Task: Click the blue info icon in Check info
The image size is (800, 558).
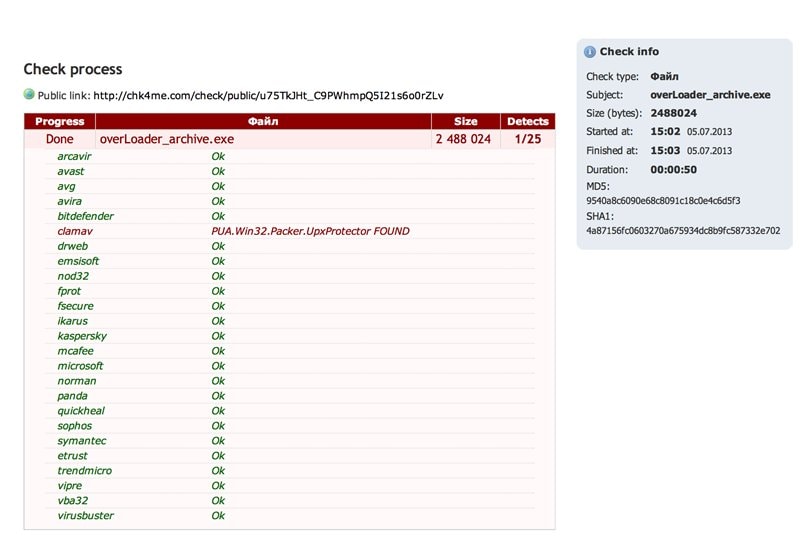Action: pos(590,52)
